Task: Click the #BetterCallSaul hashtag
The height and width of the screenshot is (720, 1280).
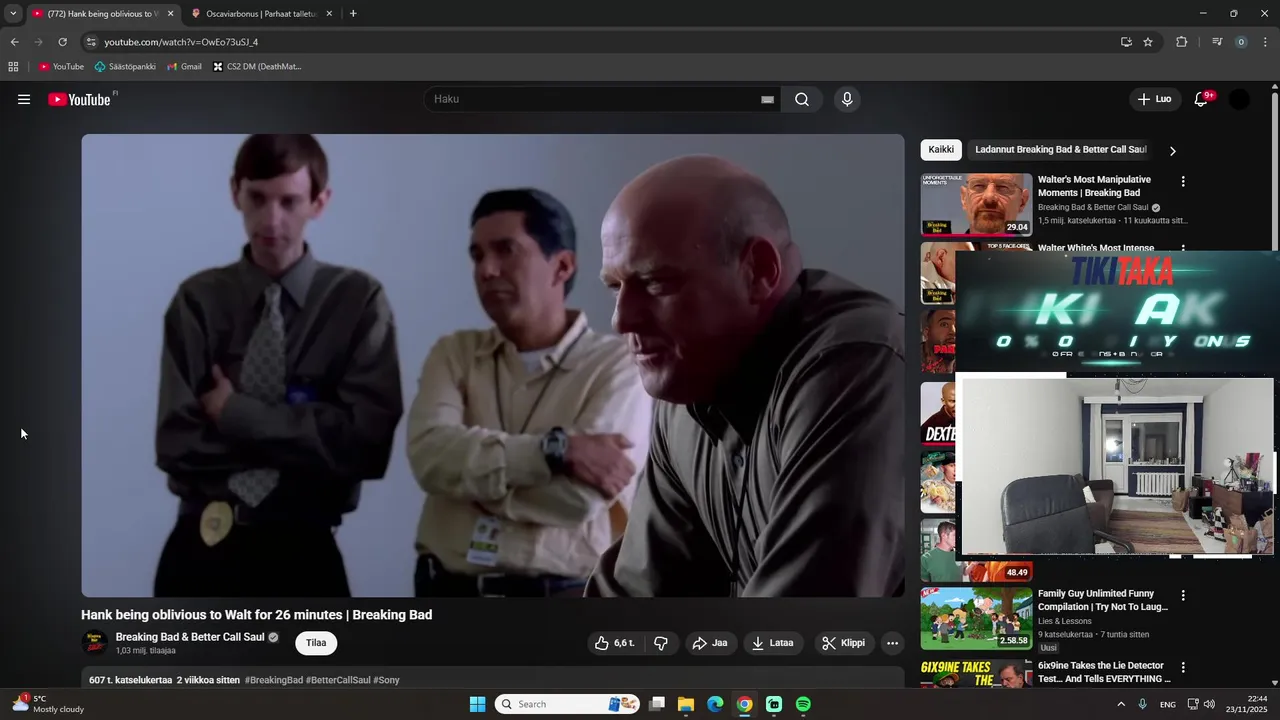Action: click(x=338, y=680)
